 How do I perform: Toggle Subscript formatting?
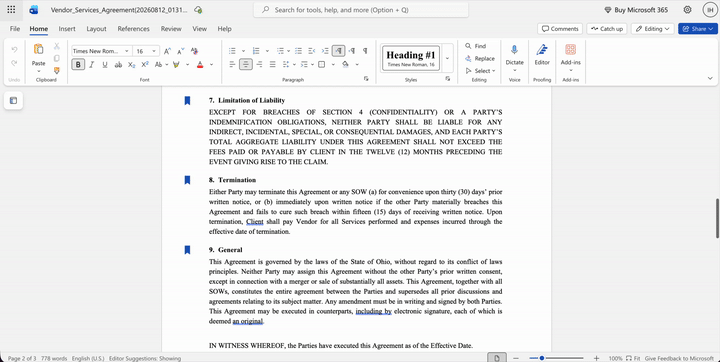pos(132,65)
